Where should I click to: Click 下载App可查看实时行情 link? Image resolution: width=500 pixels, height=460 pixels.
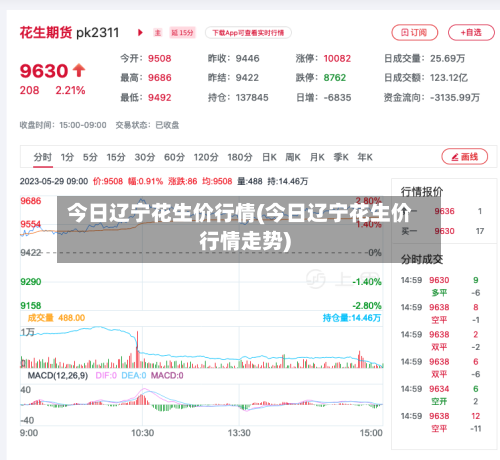click(248, 33)
